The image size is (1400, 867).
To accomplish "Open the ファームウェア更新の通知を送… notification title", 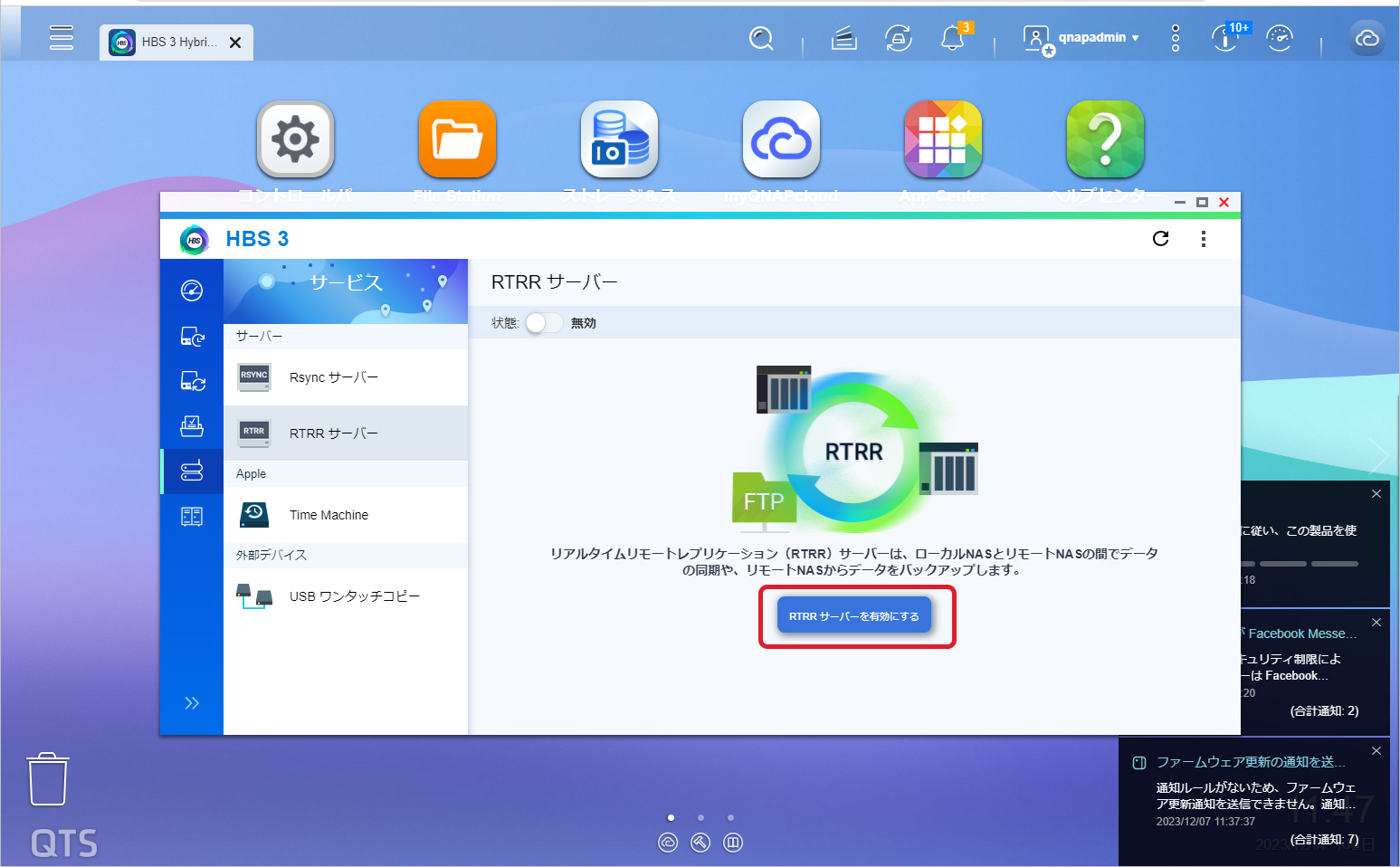I will pos(1251,762).
